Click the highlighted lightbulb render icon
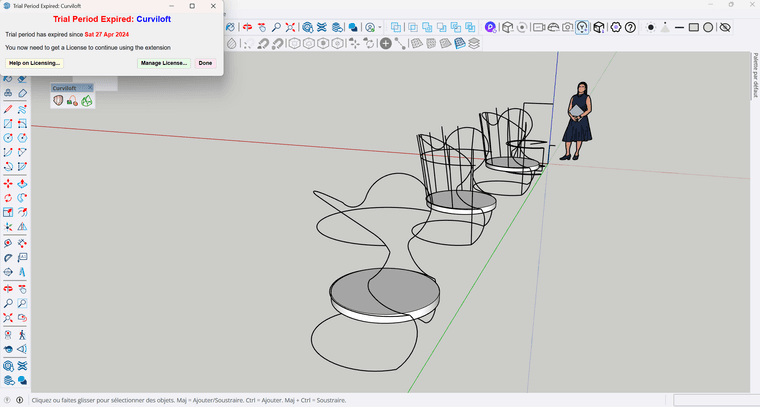This screenshot has width=760, height=407. [x=582, y=27]
